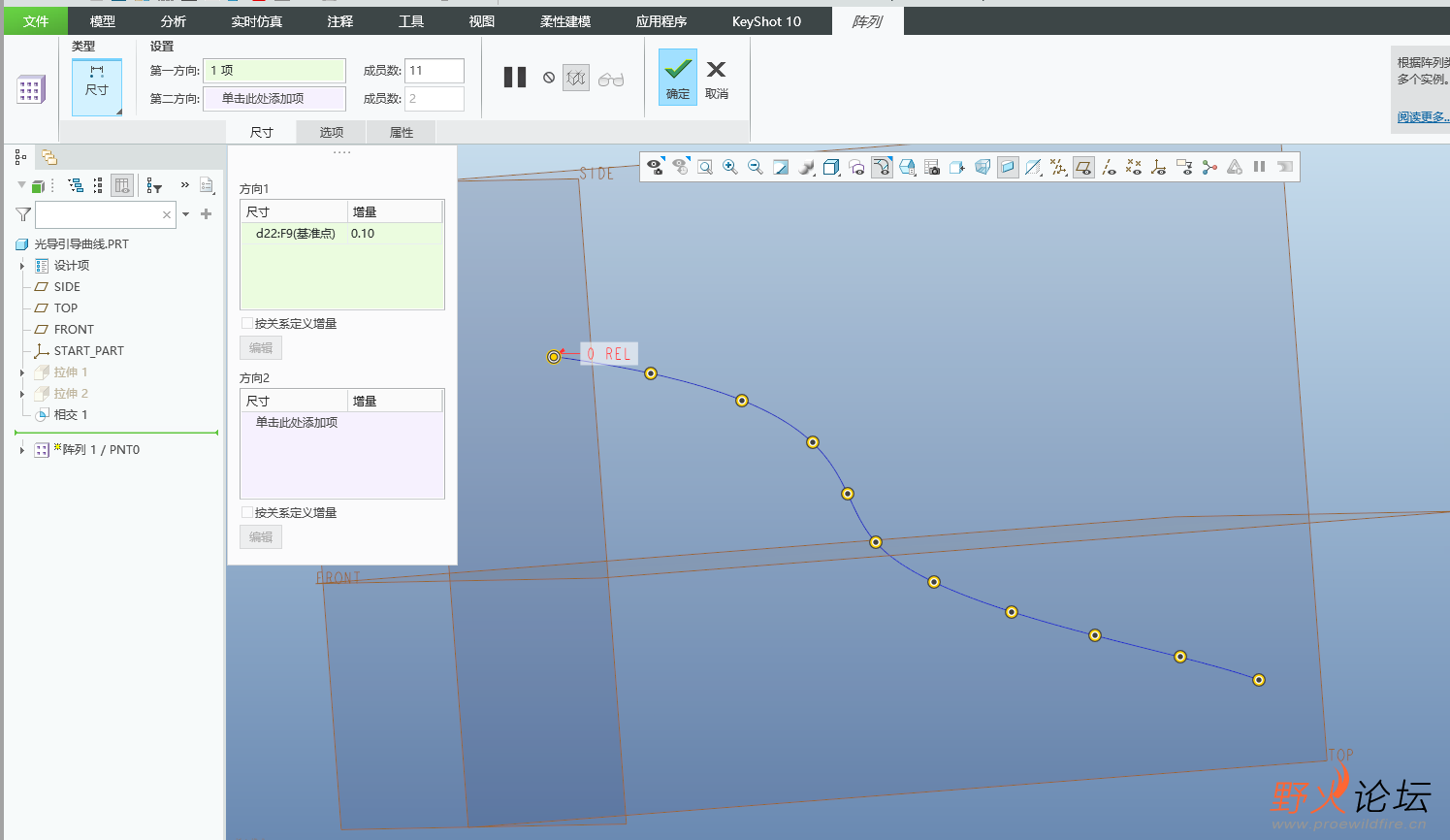Image resolution: width=1450 pixels, height=840 pixels.
Task: Expand the 阵列 1 / PNT0 node
Action: coord(22,450)
